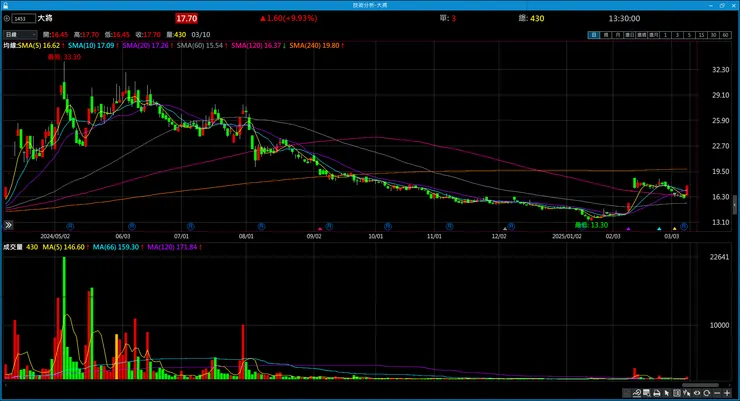
Task: Click the split-panel layout icon in bottom toolbar
Action: pos(677,393)
